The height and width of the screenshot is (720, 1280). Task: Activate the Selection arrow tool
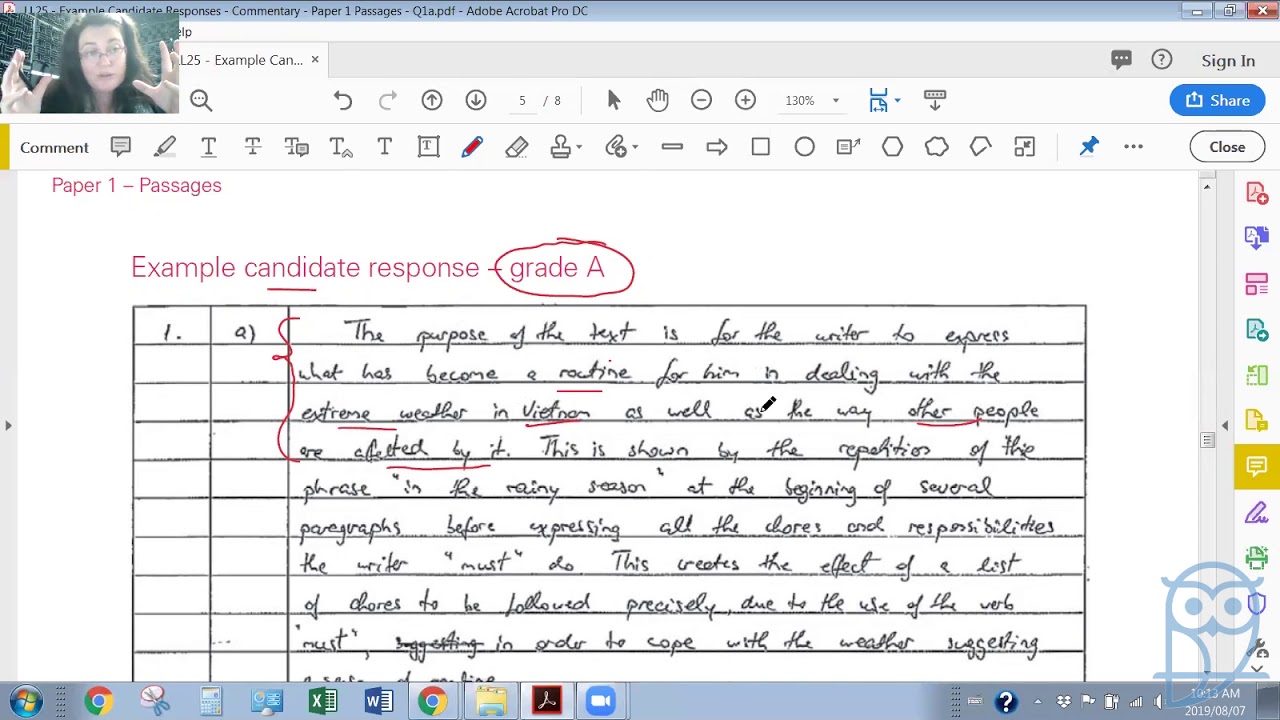614,100
